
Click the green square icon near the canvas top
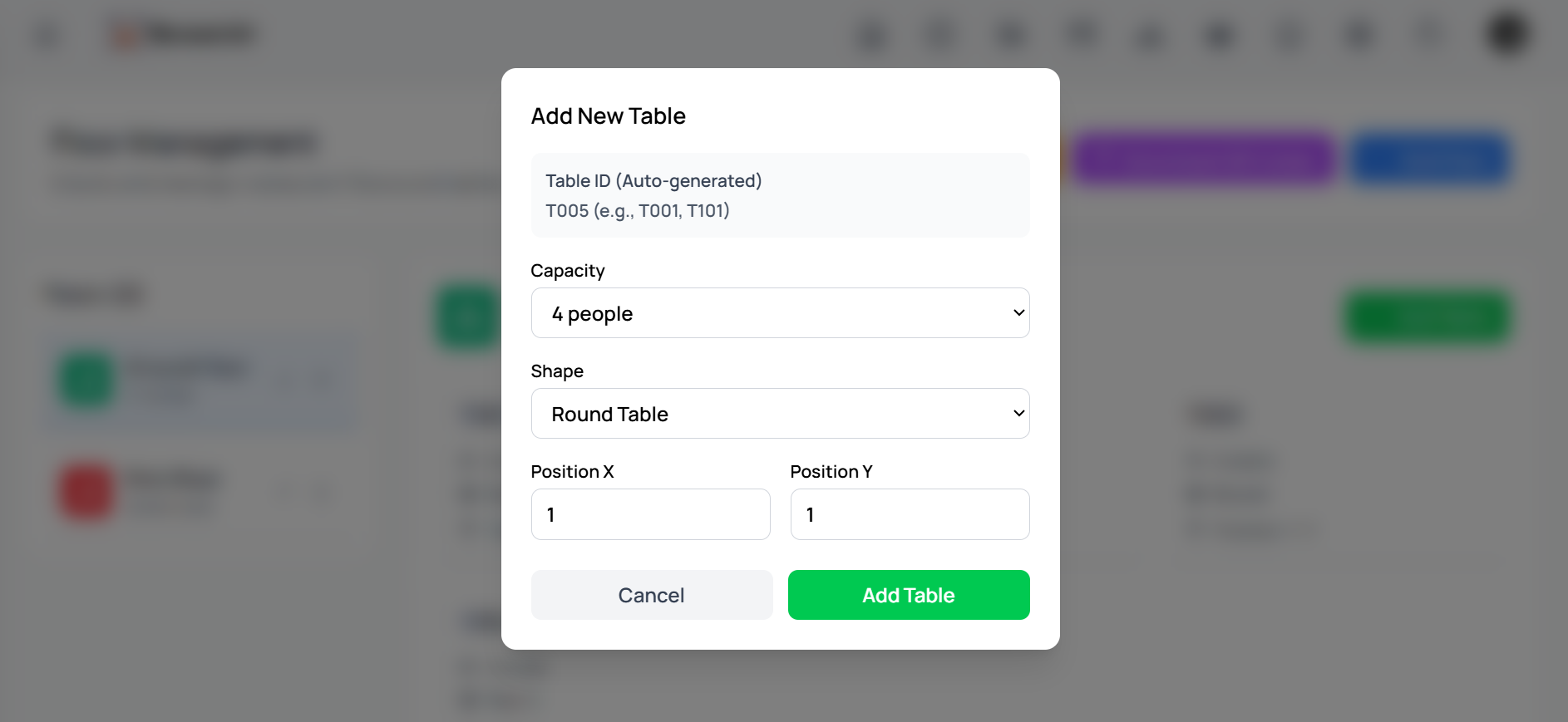pyautogui.click(x=466, y=317)
